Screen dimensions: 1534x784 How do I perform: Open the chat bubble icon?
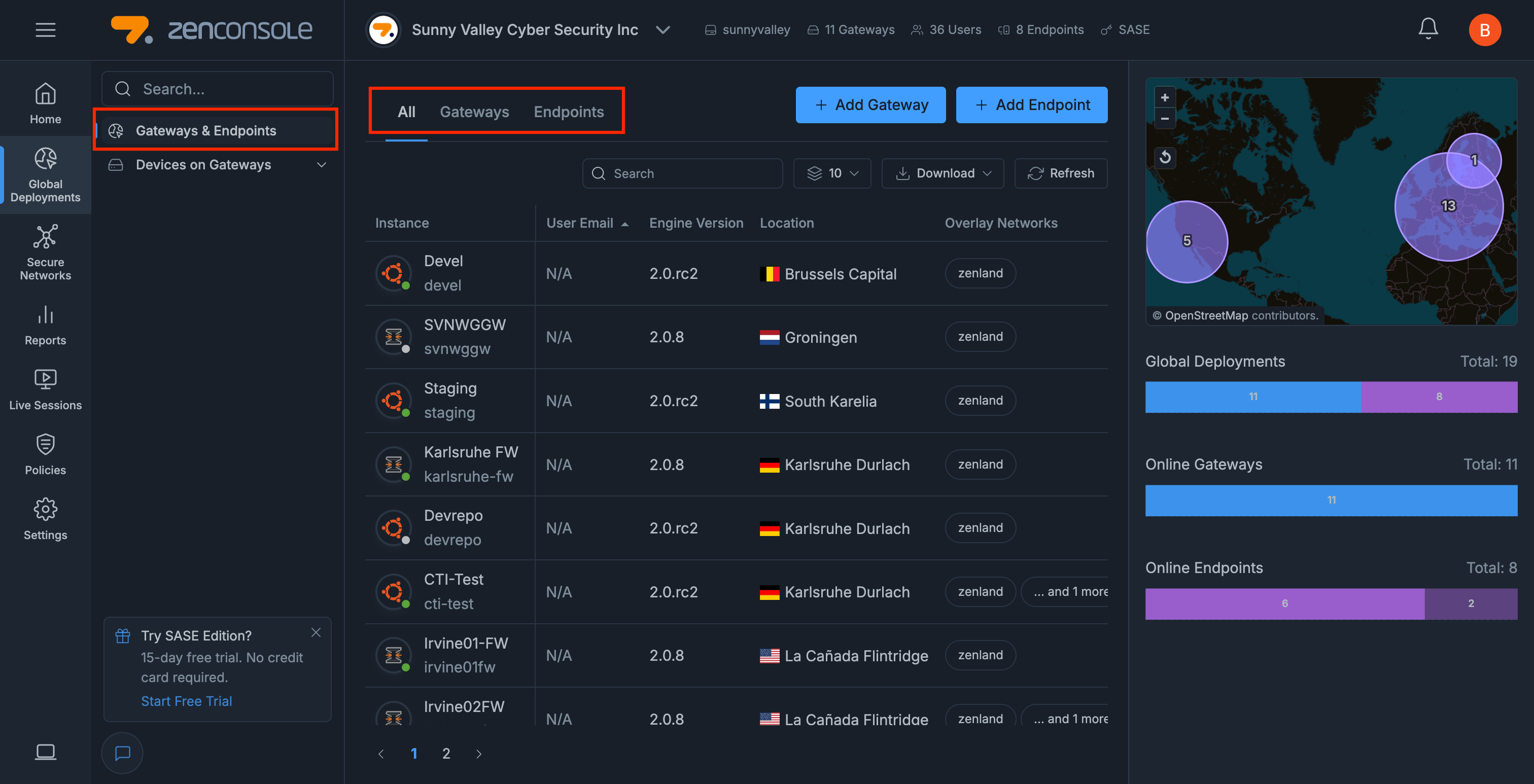click(x=122, y=753)
